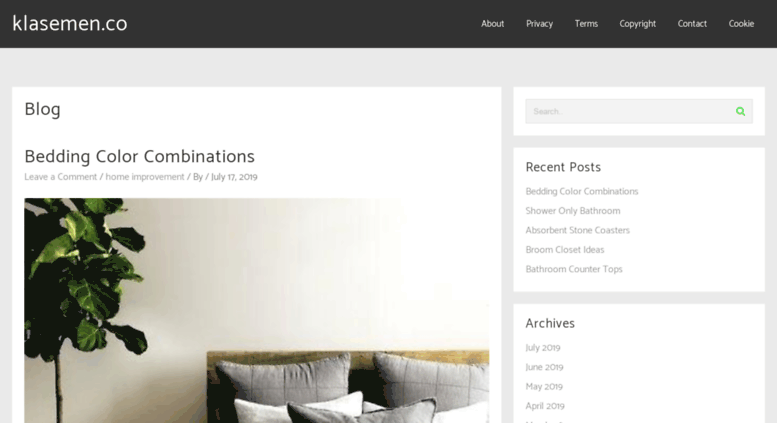Image resolution: width=777 pixels, height=423 pixels.
Task: Open Bathroom Counter Tops recent post
Action: point(574,269)
